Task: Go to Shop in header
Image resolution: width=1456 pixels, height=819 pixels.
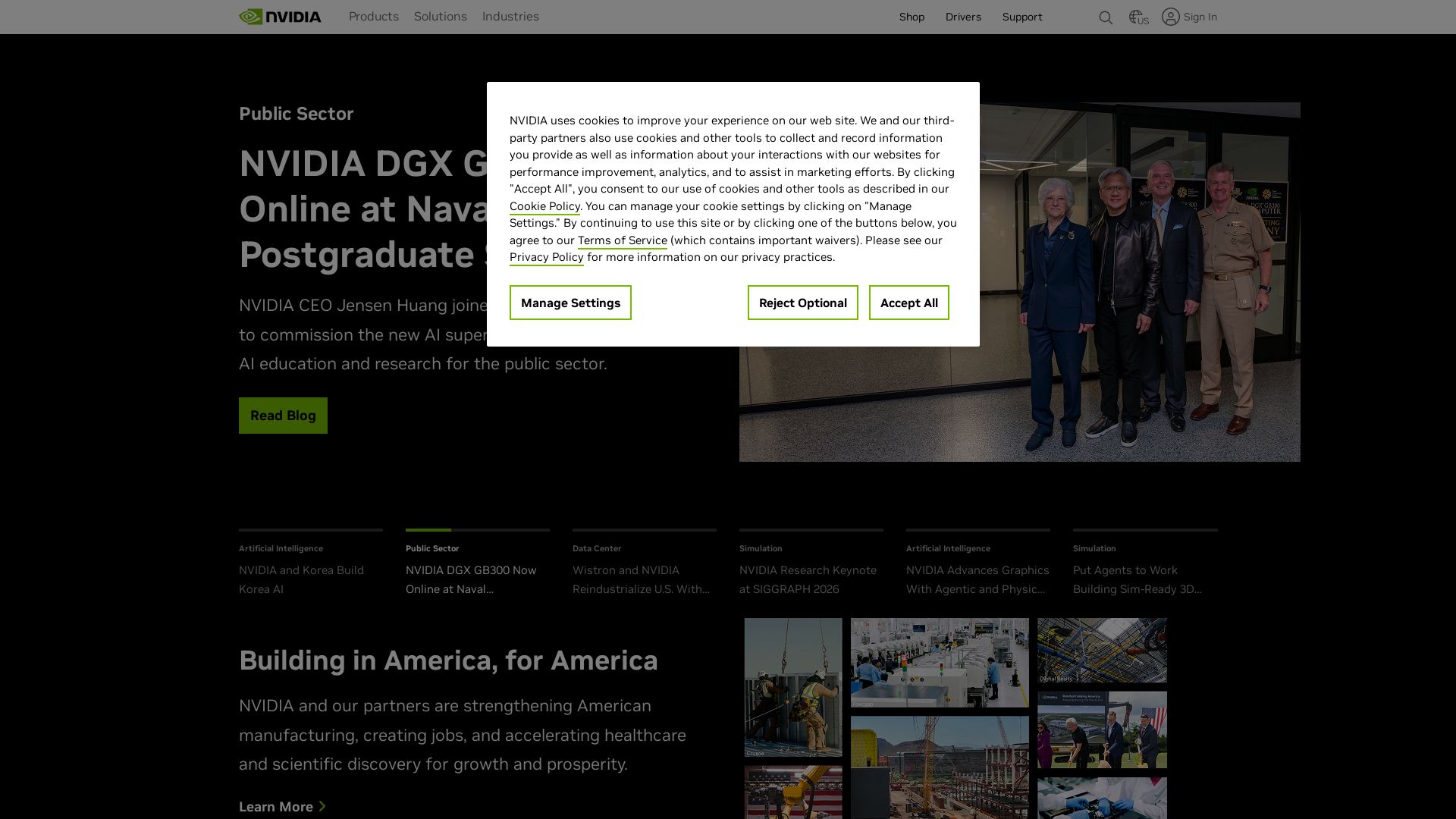Action: tap(912, 17)
